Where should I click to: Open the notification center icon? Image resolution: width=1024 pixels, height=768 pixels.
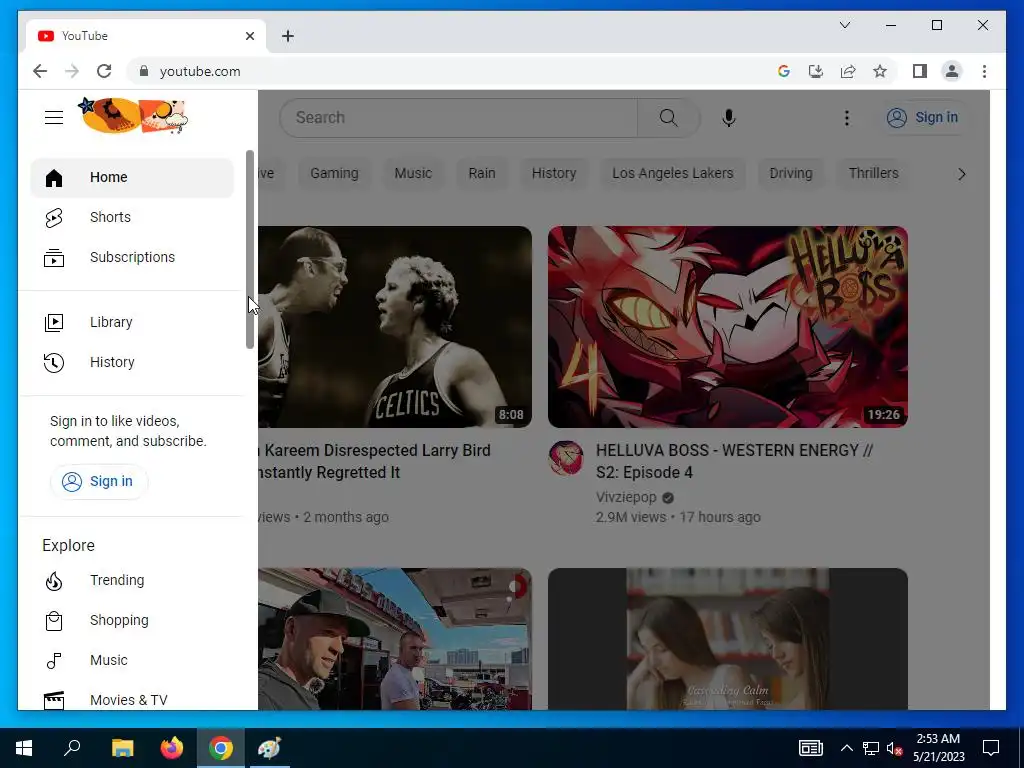[x=991, y=748]
